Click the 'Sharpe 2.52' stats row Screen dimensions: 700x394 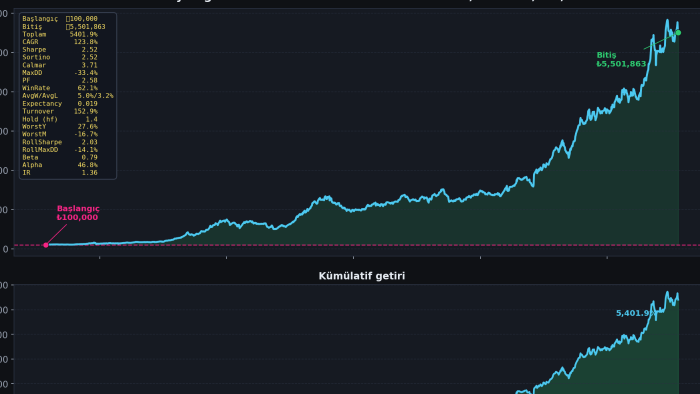click(x=60, y=50)
